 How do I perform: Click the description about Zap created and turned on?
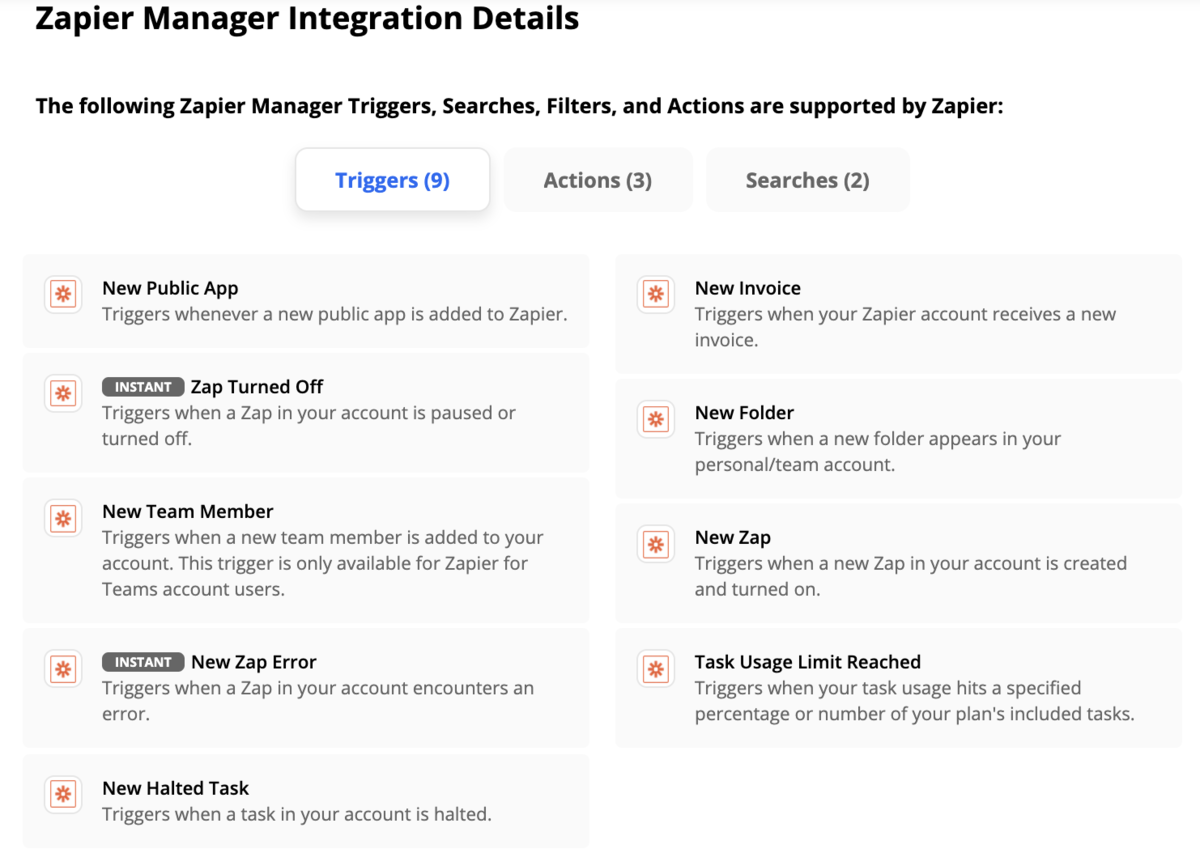911,576
